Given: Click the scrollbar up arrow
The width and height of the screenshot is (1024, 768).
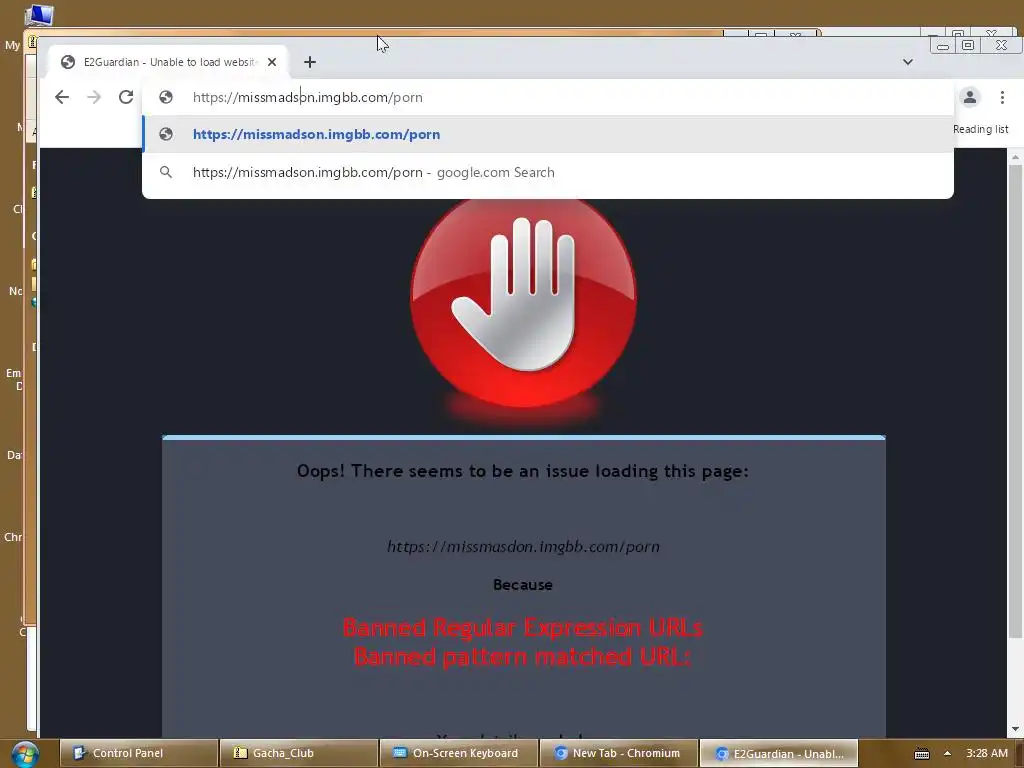Looking at the screenshot, I should 1015,157.
